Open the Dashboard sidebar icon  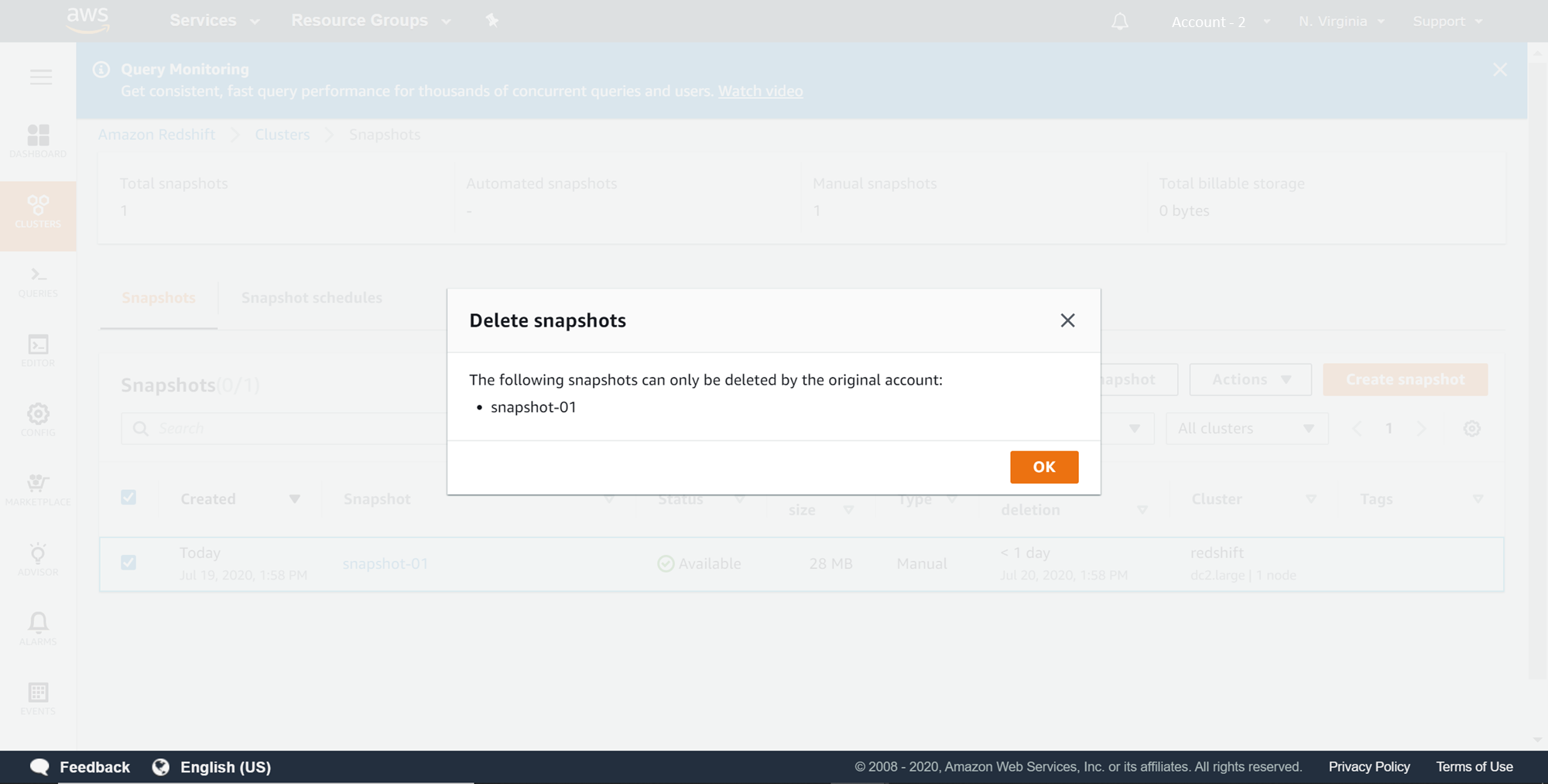(38, 141)
